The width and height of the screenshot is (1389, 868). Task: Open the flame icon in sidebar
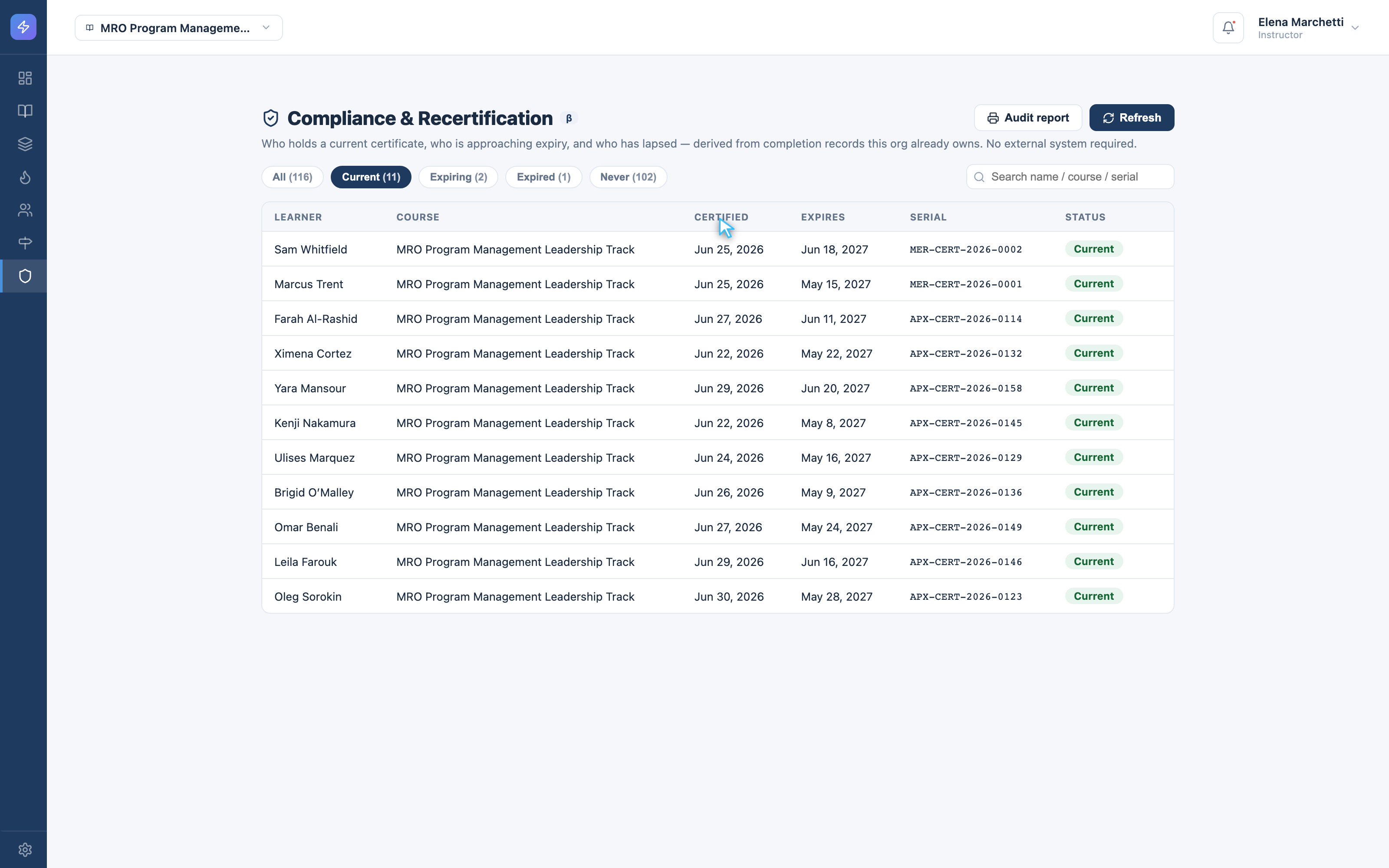click(x=25, y=177)
